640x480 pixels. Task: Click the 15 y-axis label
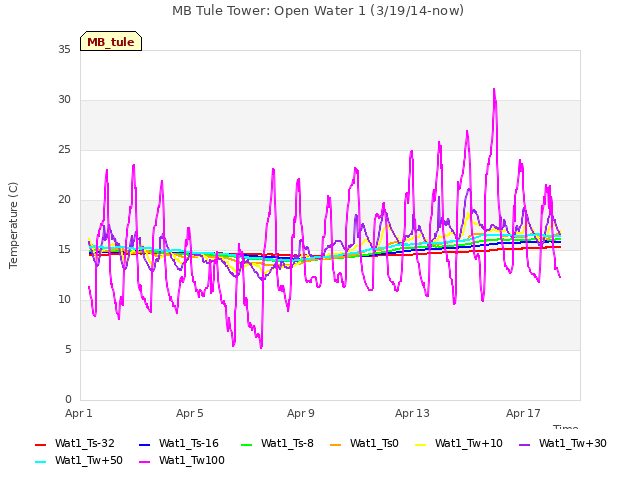[64, 250]
